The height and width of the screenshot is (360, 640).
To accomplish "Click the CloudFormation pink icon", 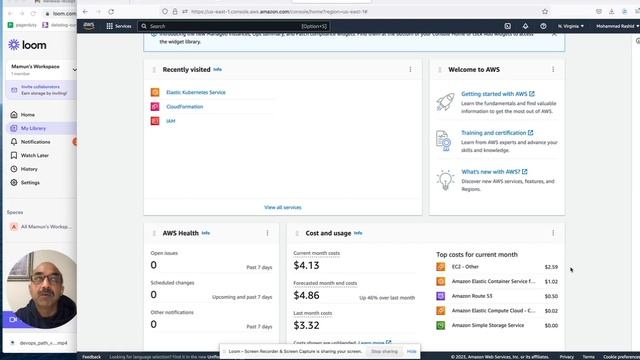I will click(x=155, y=107).
